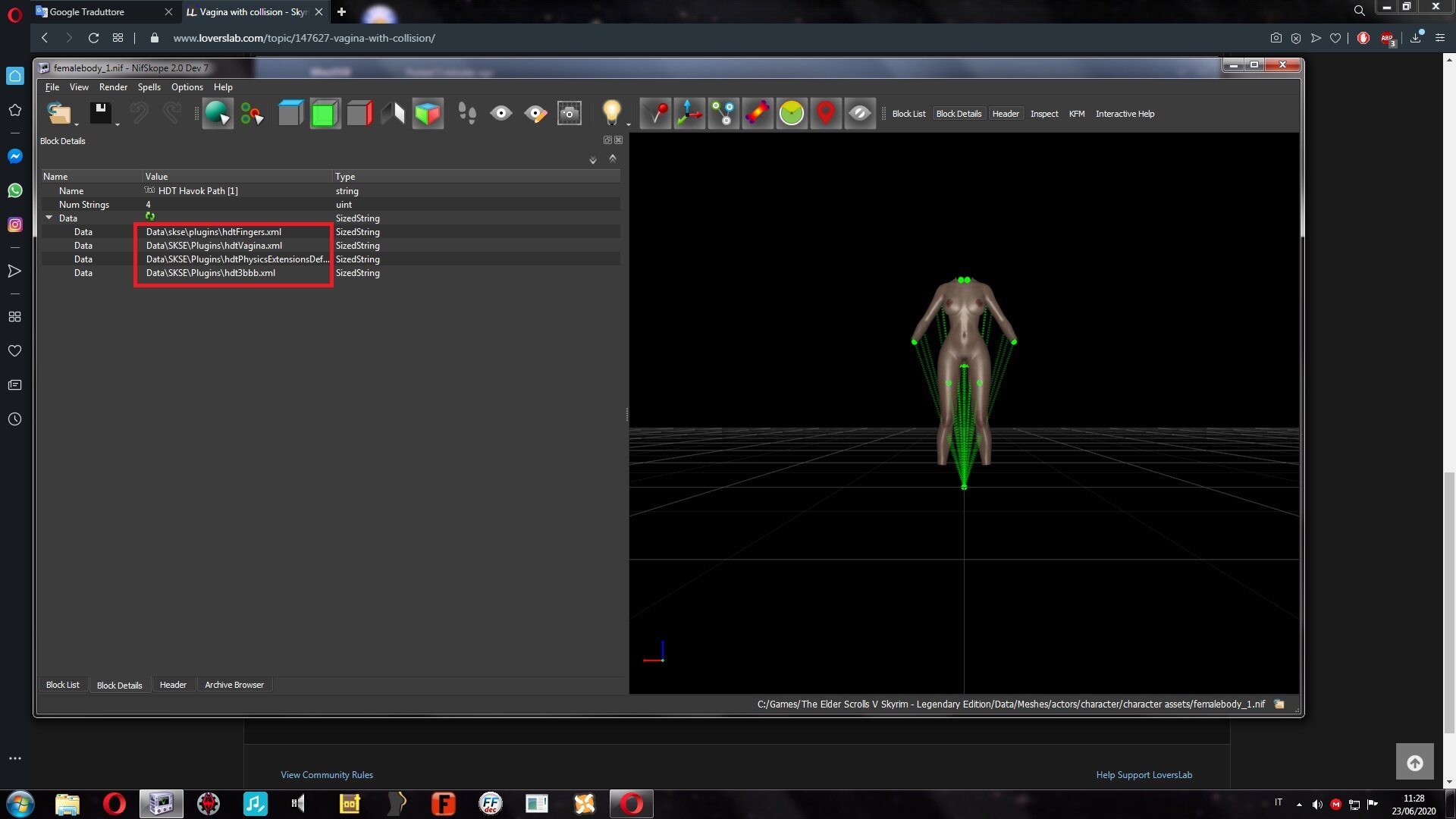Open Instagram in Opera sidebar
The width and height of the screenshot is (1456, 819).
click(14, 224)
